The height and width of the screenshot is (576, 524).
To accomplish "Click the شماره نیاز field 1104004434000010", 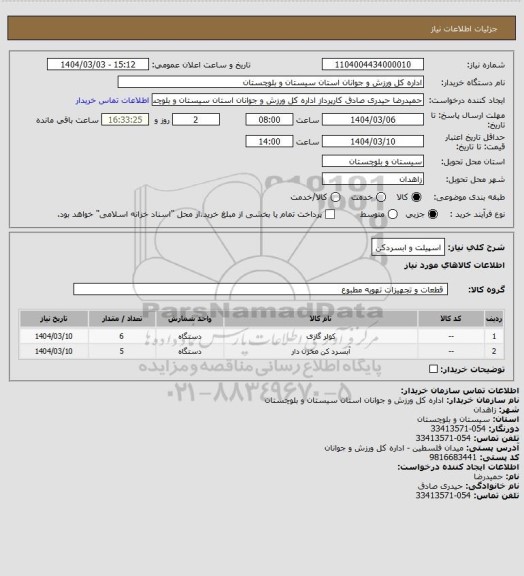I will 373,64.
